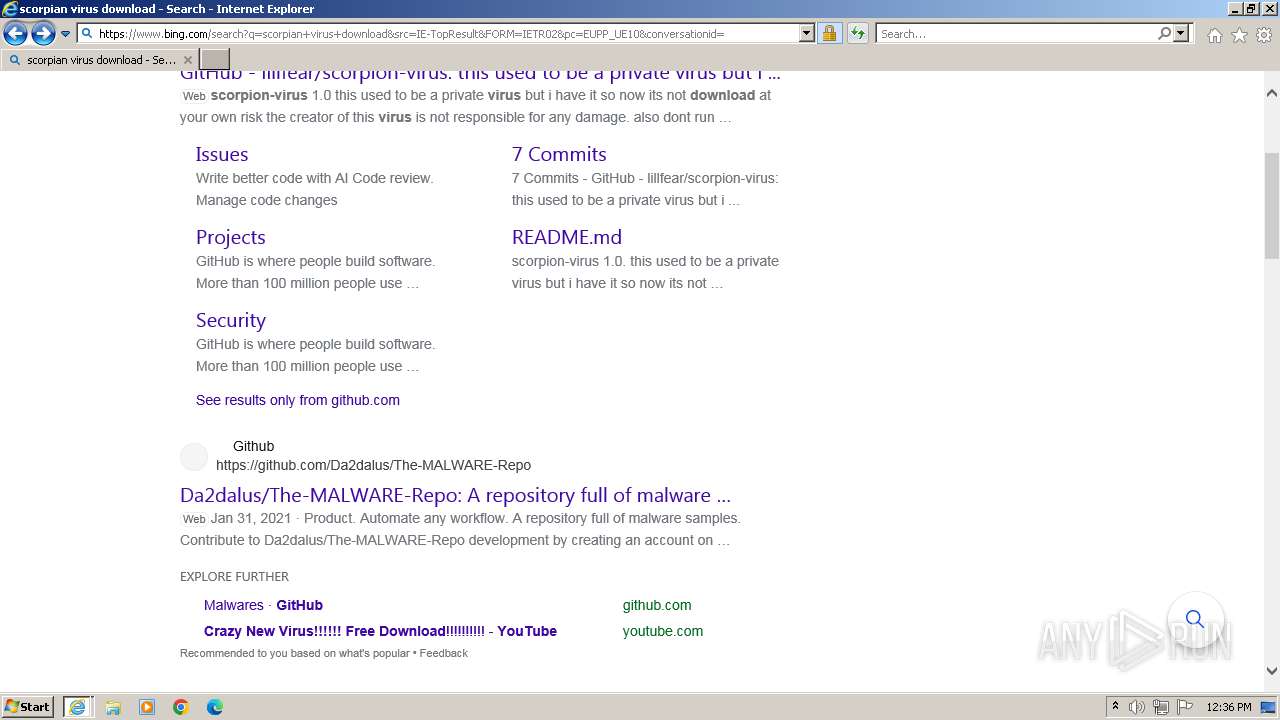Open the Issues sublink
Viewport: 1280px width, 720px height.
point(222,154)
